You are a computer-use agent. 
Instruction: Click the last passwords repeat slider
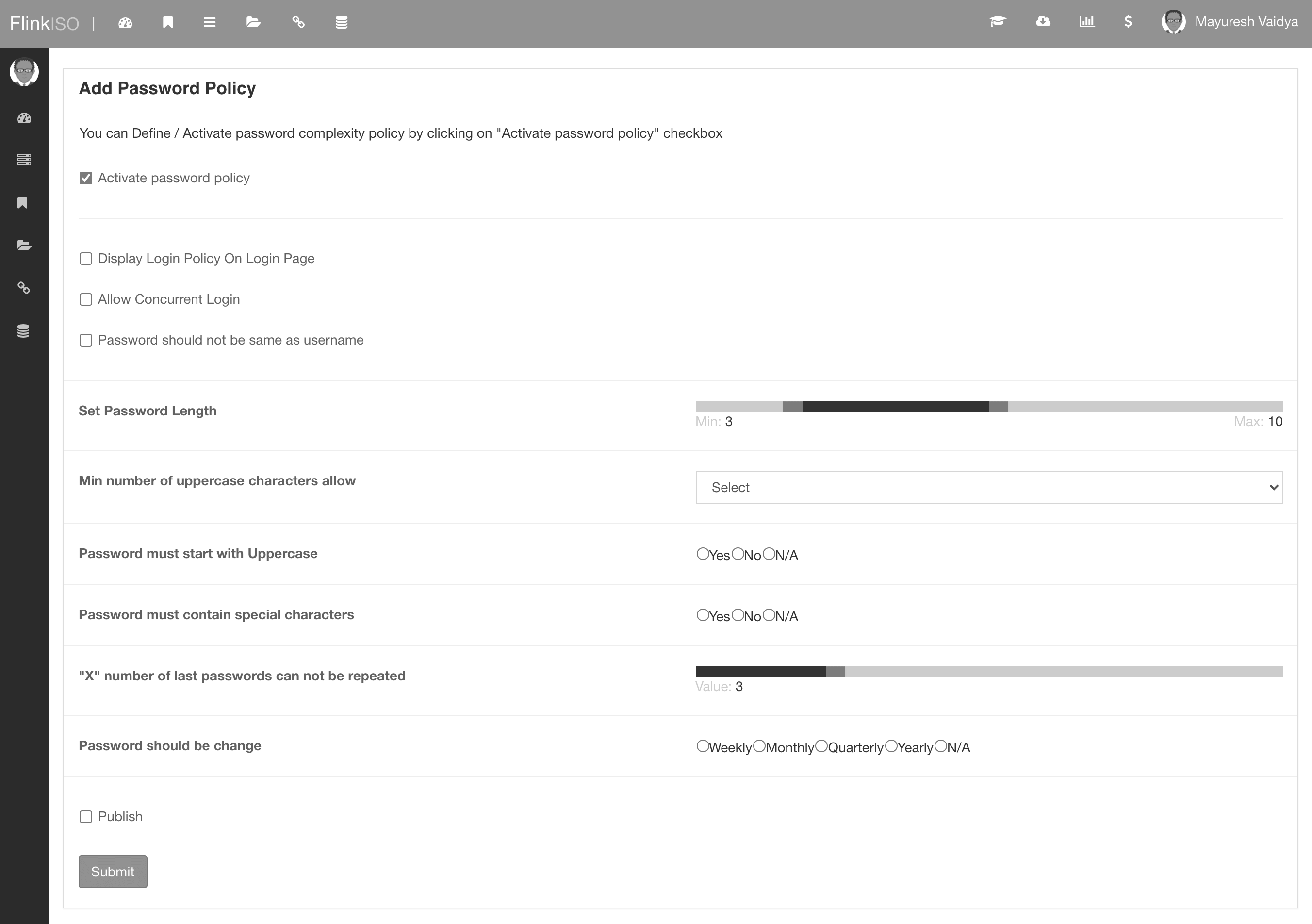tap(988, 671)
